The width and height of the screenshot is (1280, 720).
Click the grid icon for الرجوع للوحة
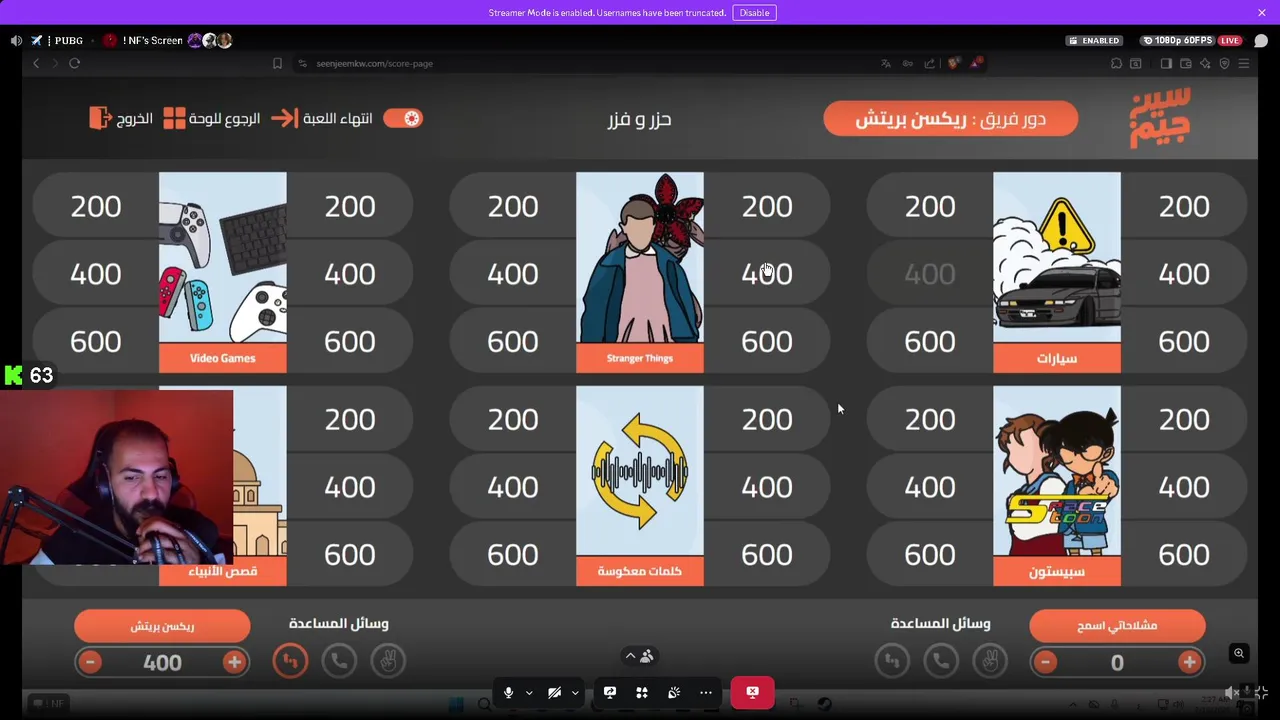174,118
